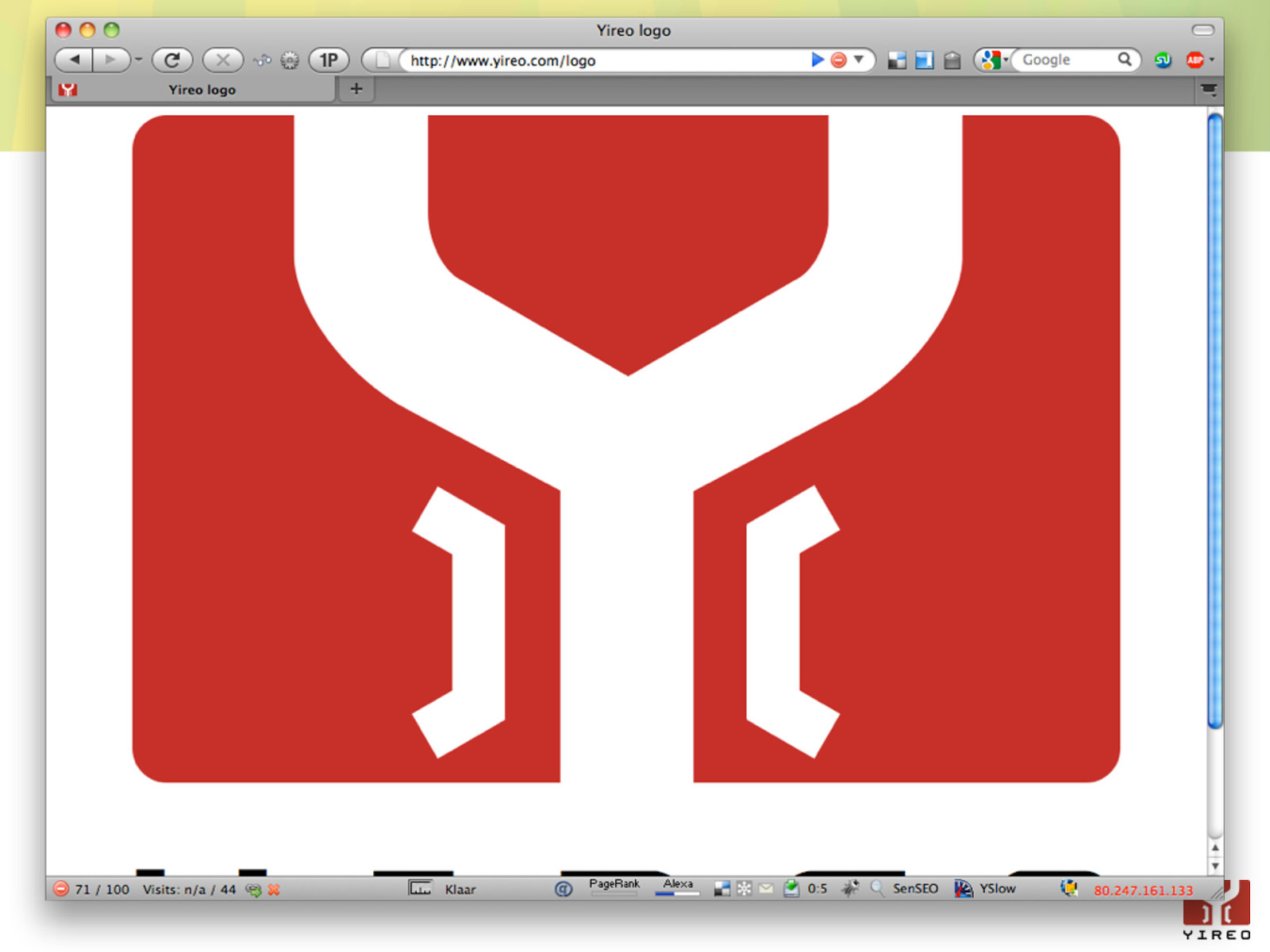Click the red blocked icon in status bar
Viewport: 1270px width, 952px height.
[61, 889]
